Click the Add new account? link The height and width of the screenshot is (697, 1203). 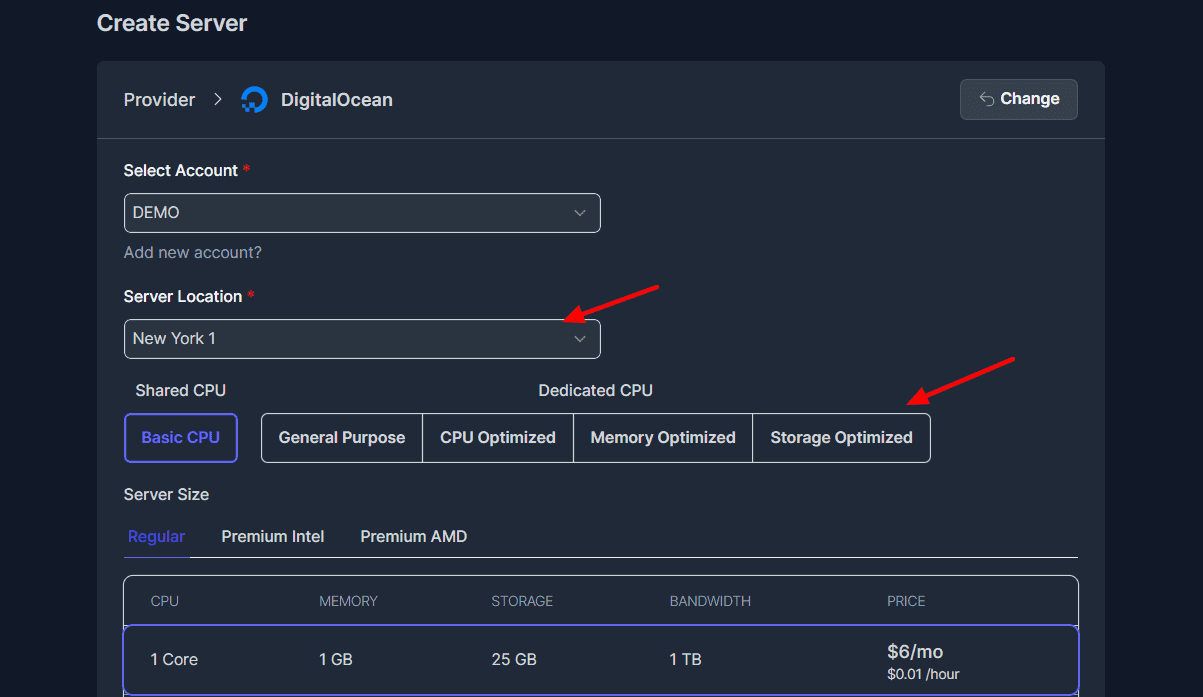(x=192, y=253)
